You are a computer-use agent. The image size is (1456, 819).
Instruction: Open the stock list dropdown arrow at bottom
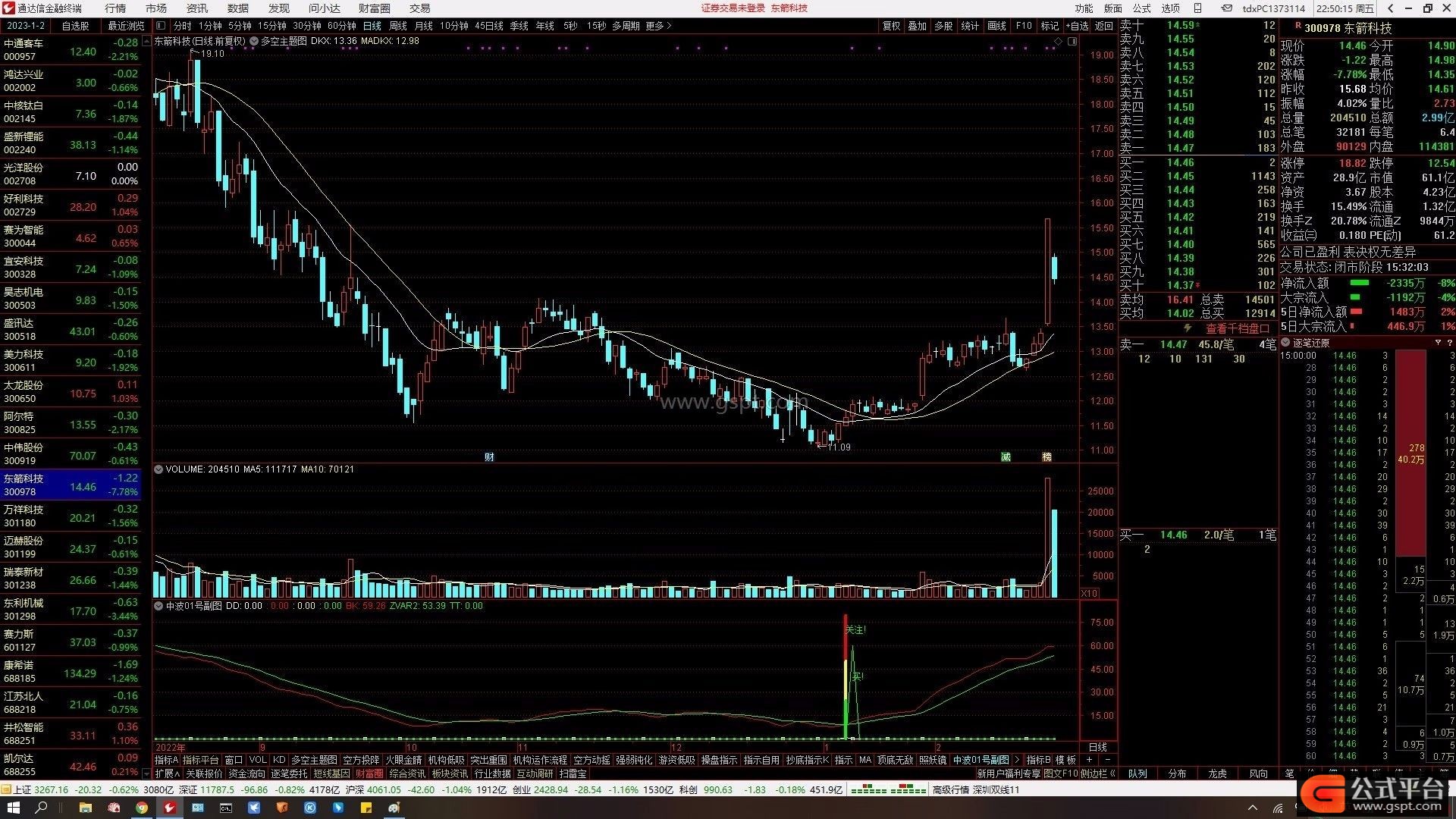[146, 773]
